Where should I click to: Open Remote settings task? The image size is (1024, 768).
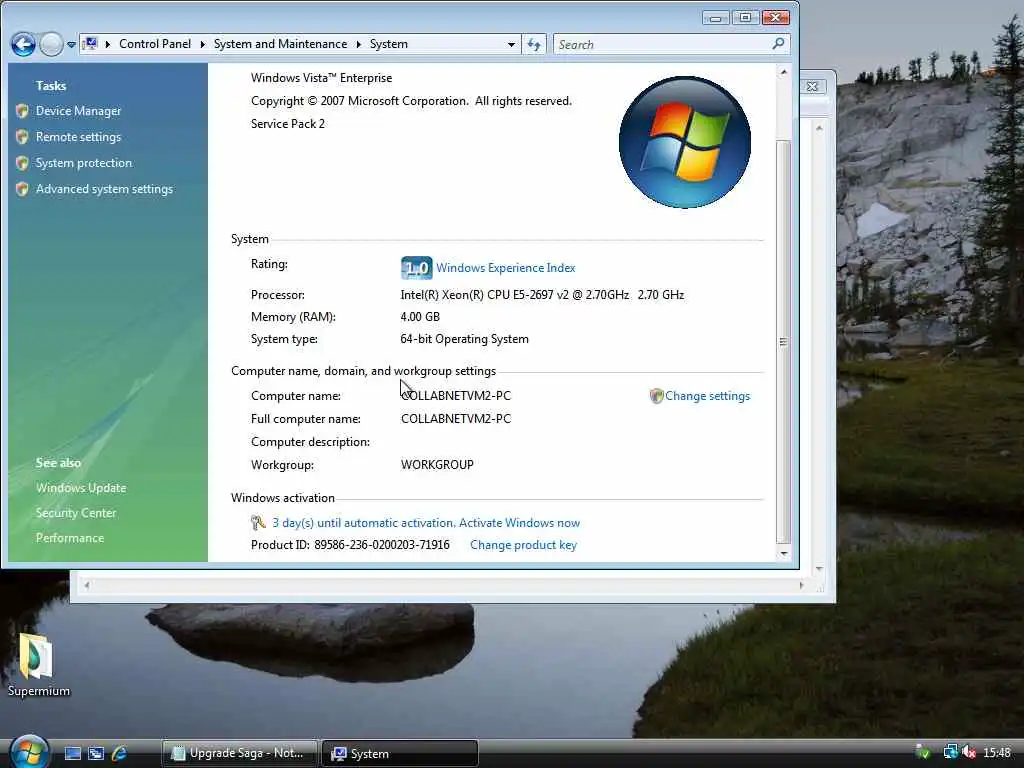tap(78, 137)
